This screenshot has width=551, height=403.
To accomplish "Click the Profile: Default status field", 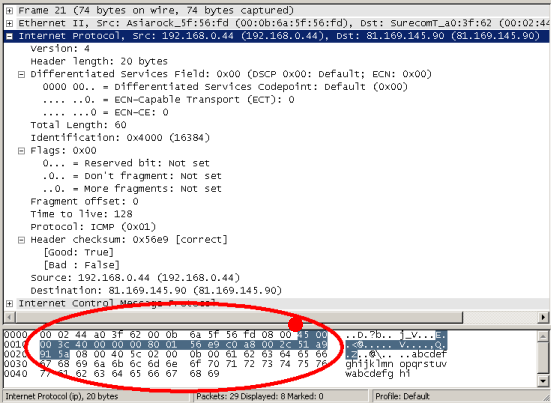I will [402, 396].
